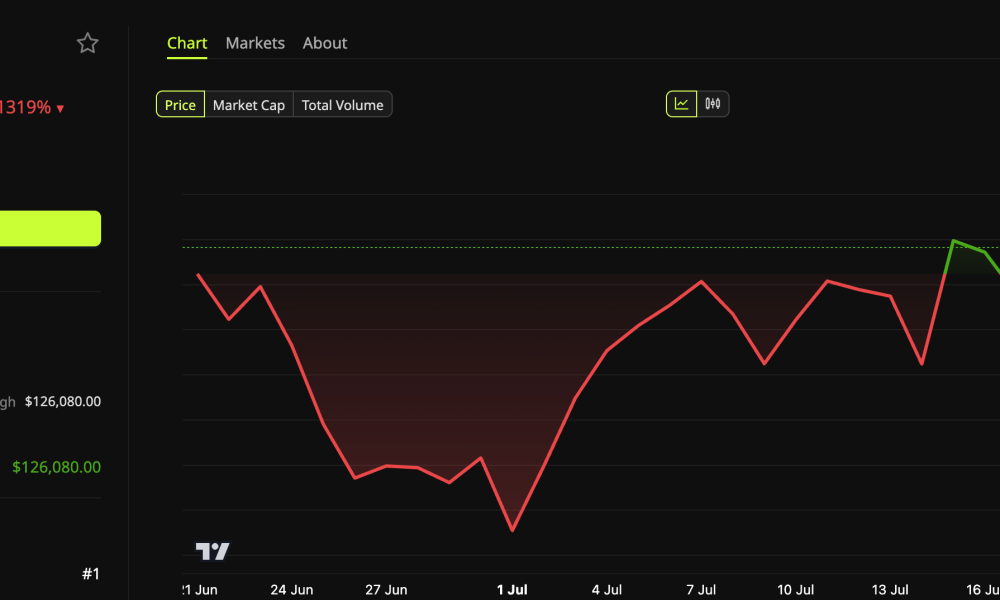1000x600 pixels.
Task: Select the Price chart mode
Action: coord(180,105)
